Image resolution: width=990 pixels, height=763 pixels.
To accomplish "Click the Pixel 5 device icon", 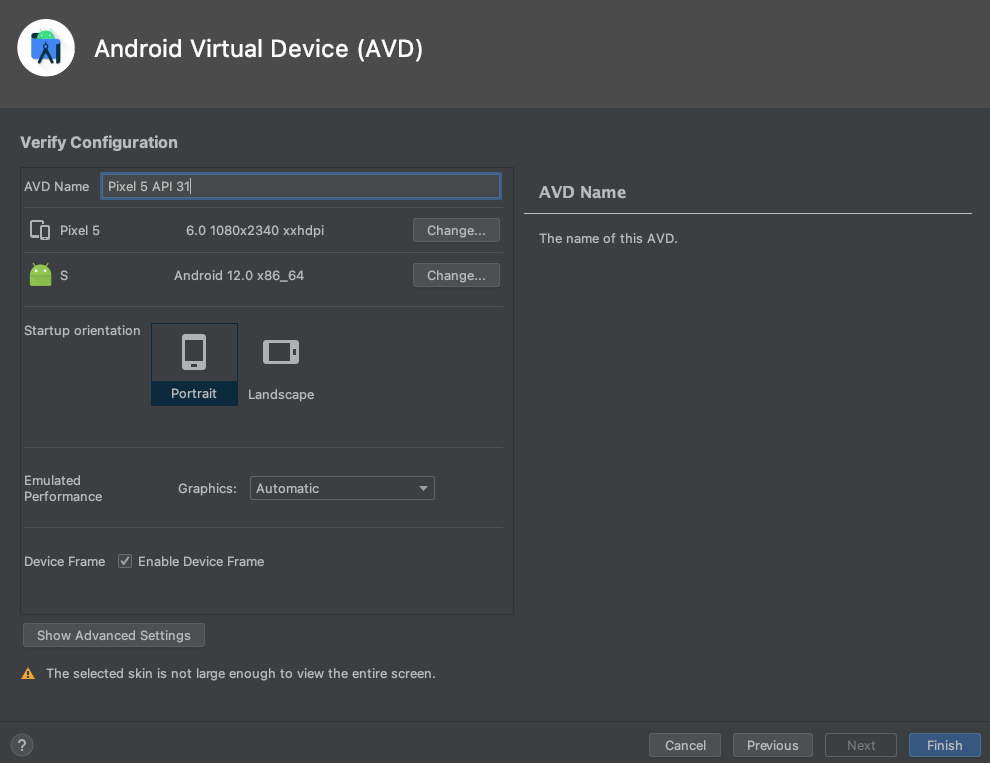I will [x=40, y=230].
